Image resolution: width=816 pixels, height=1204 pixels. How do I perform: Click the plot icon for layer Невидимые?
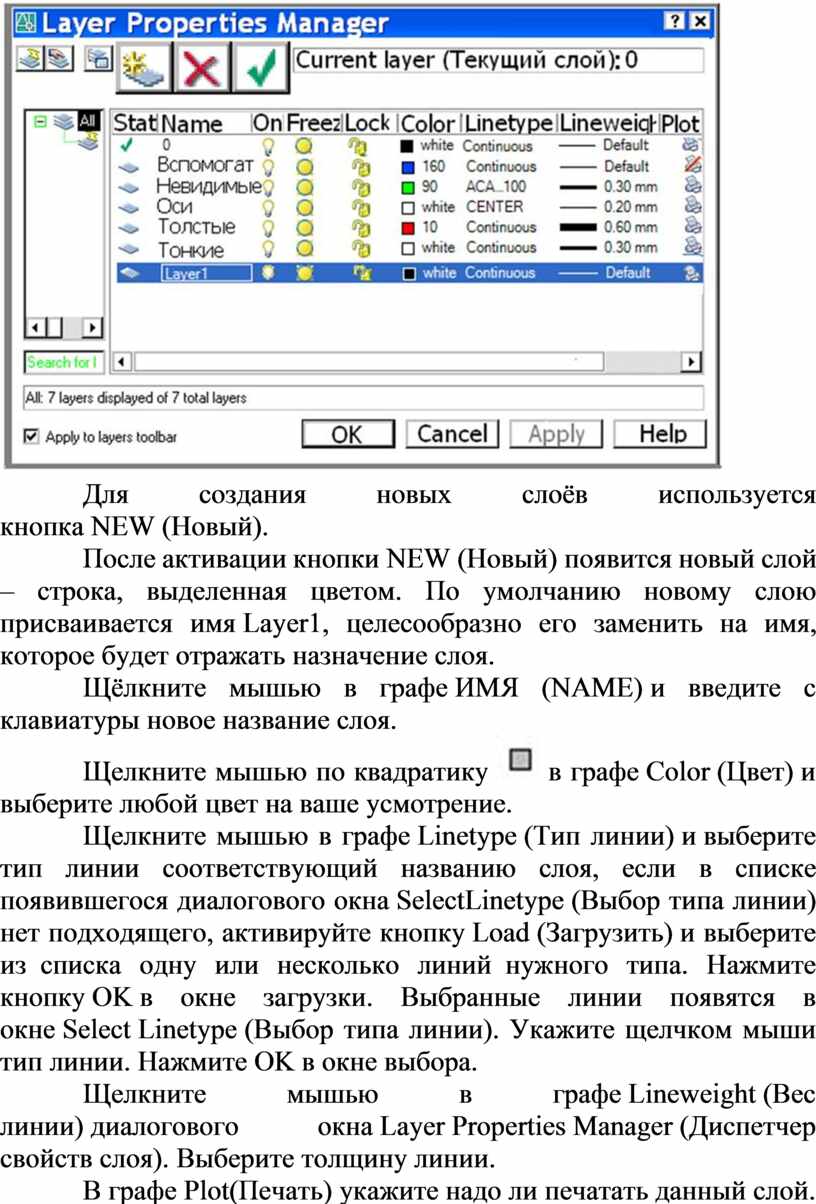[x=692, y=186]
